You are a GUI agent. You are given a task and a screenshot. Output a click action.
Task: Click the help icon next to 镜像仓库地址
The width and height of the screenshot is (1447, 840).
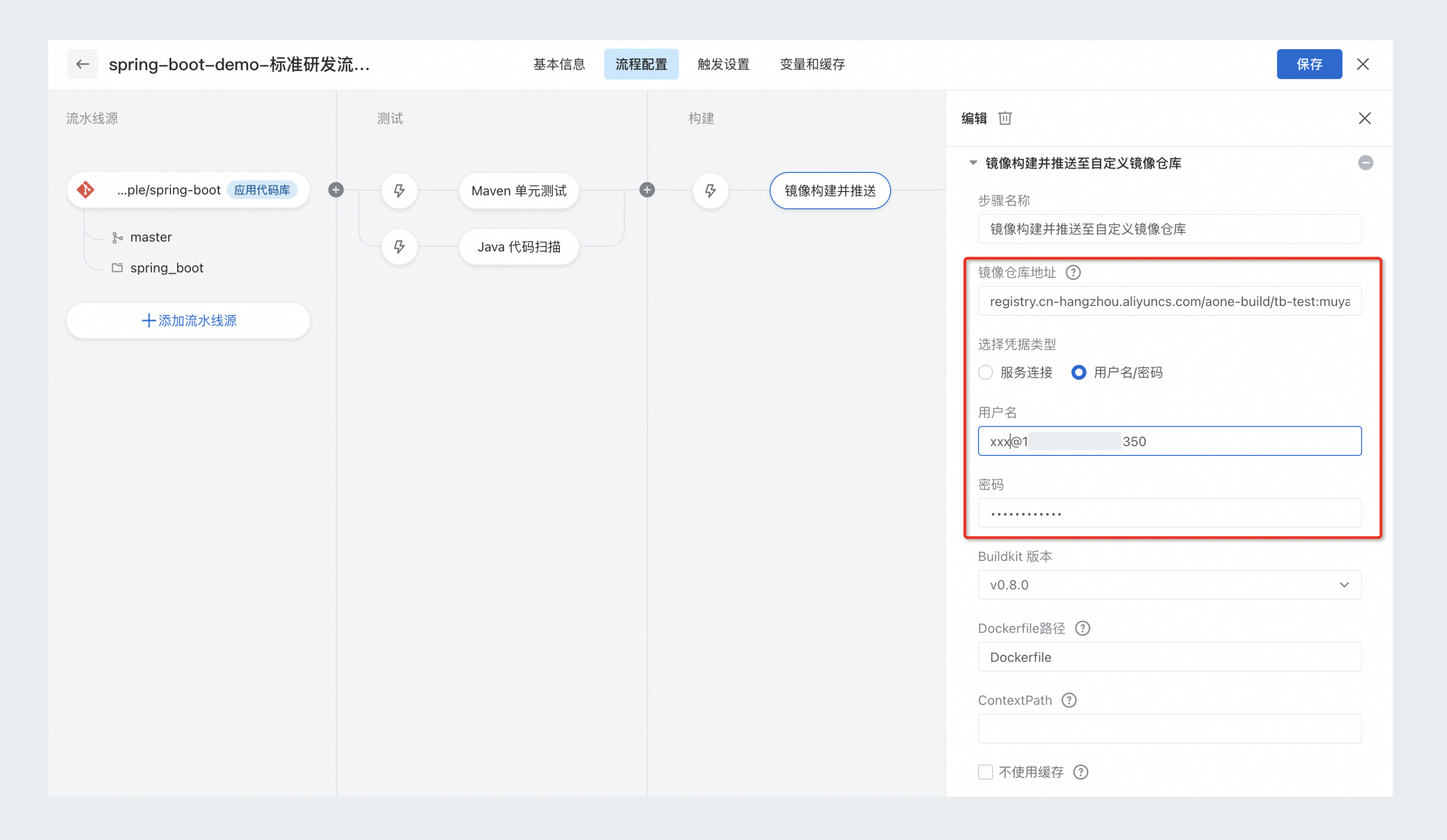point(1072,273)
